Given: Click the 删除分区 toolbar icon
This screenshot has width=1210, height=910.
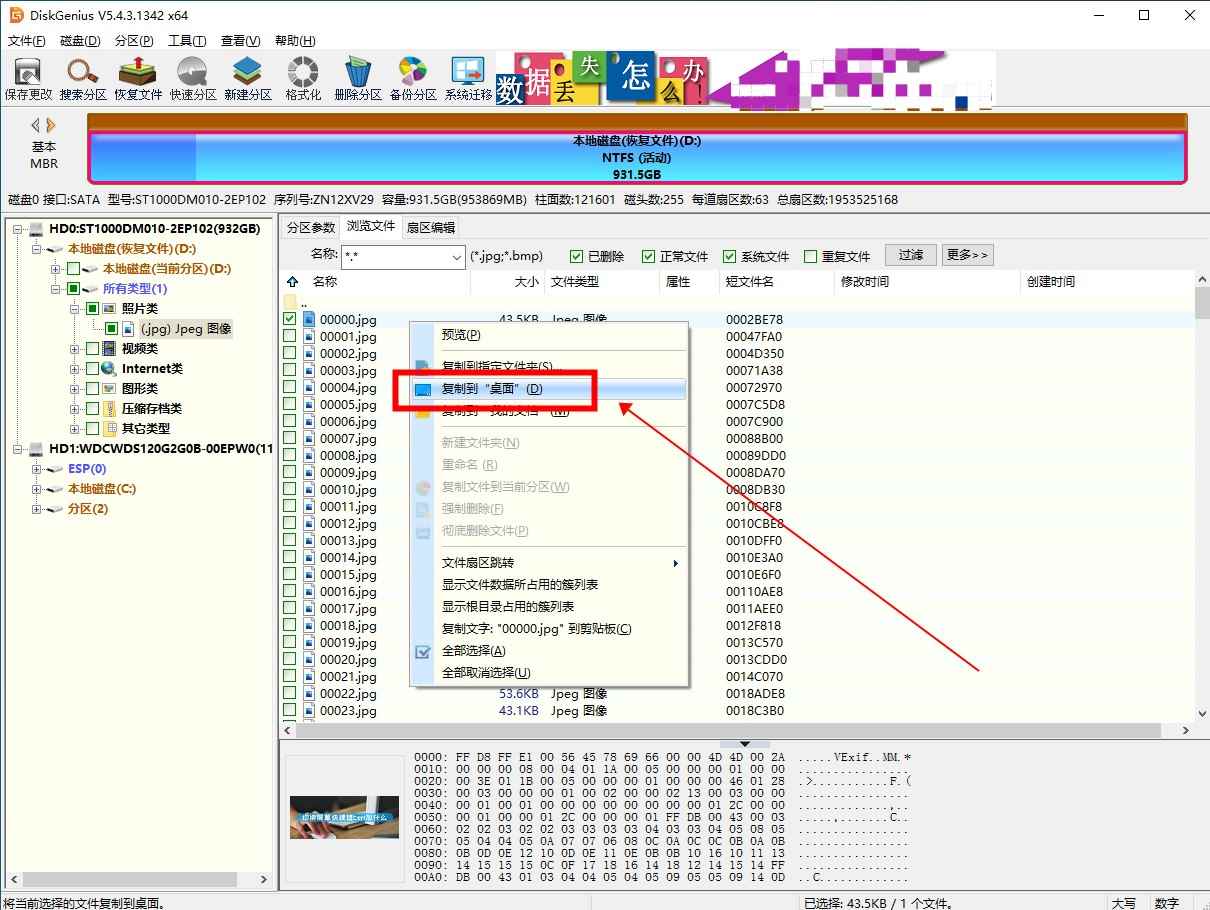Looking at the screenshot, I should pos(358,79).
